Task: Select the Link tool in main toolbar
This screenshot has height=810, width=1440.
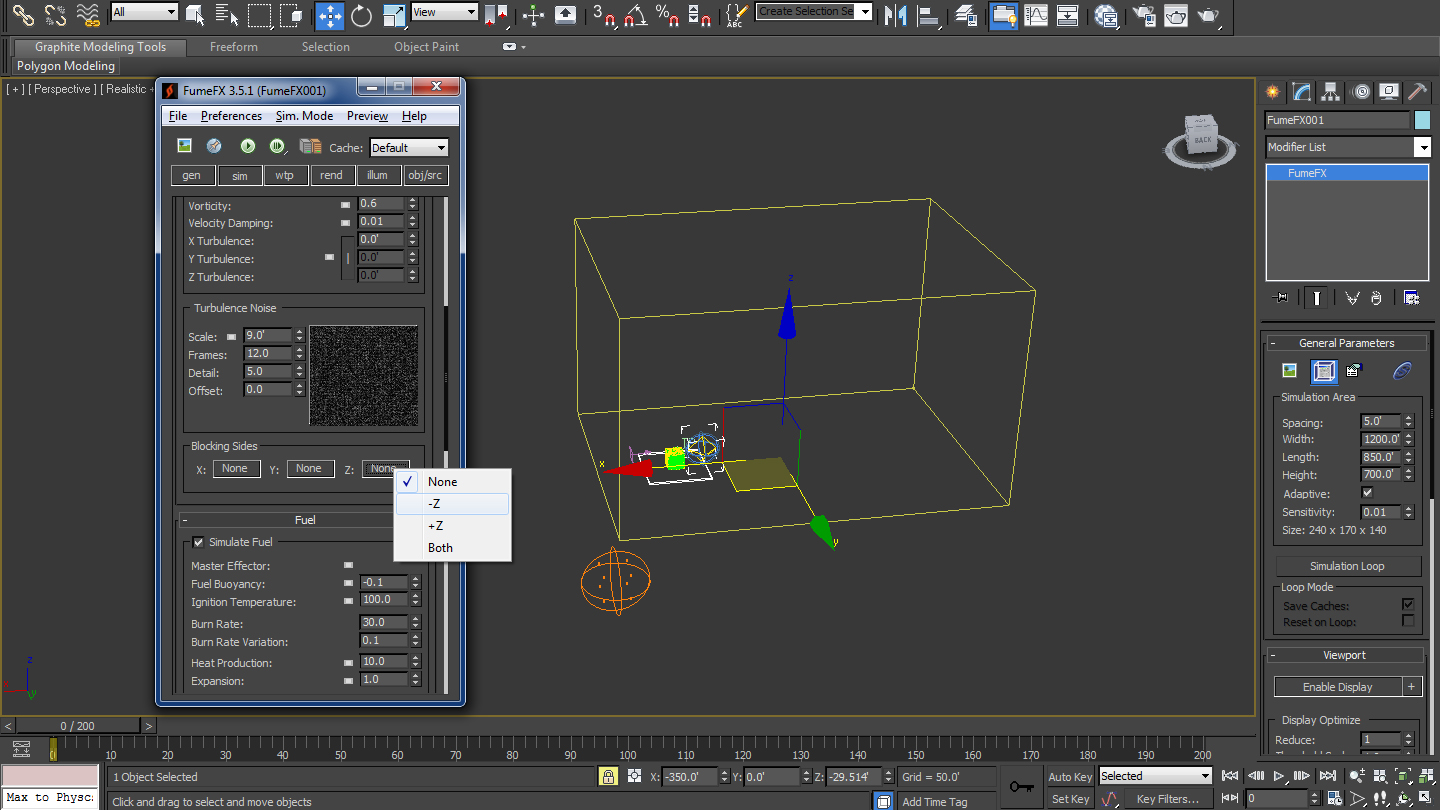Action: pyautogui.click(x=23, y=15)
